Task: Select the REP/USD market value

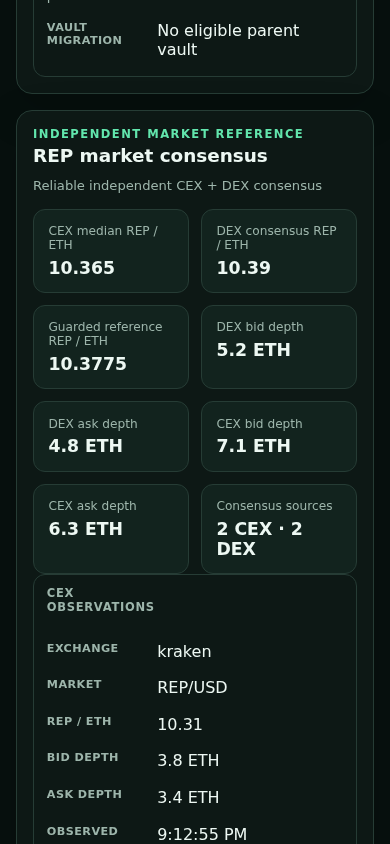Action: coord(192,687)
